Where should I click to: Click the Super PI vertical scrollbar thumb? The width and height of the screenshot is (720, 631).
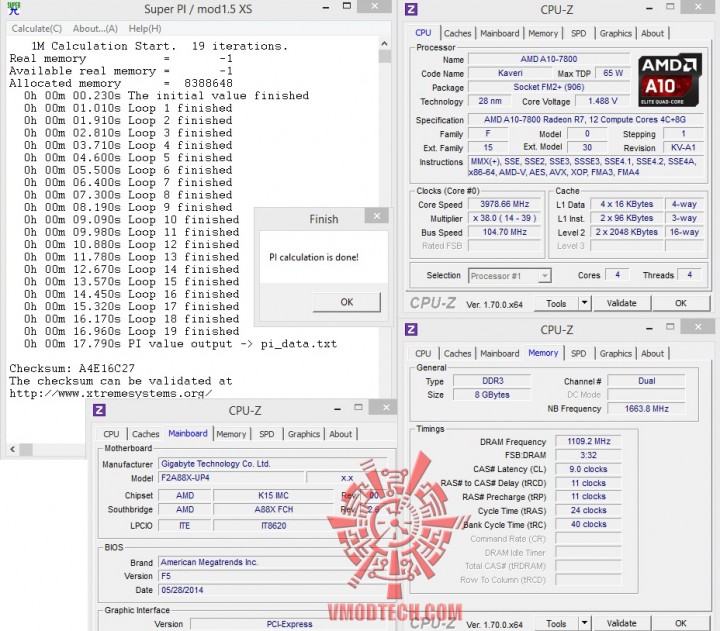point(384,56)
